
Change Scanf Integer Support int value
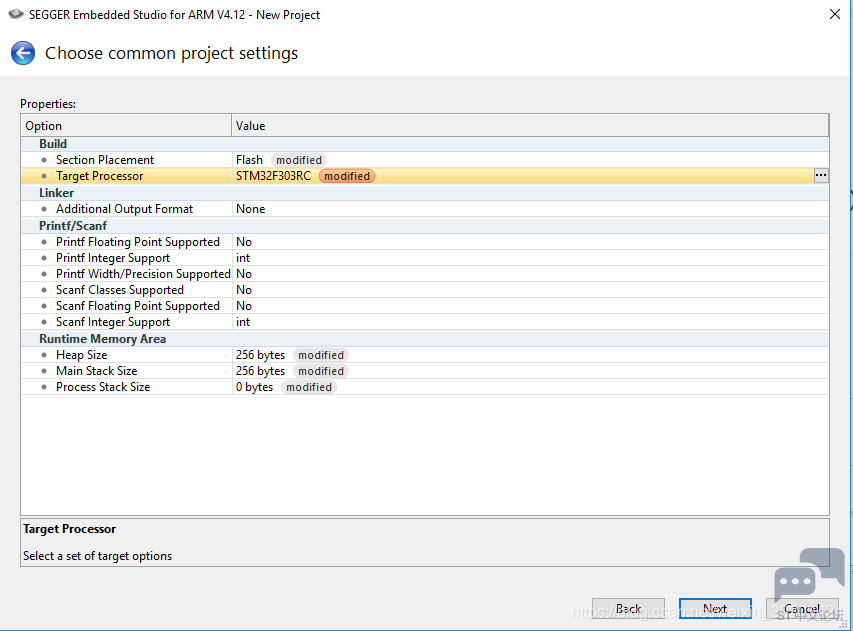tap(243, 322)
